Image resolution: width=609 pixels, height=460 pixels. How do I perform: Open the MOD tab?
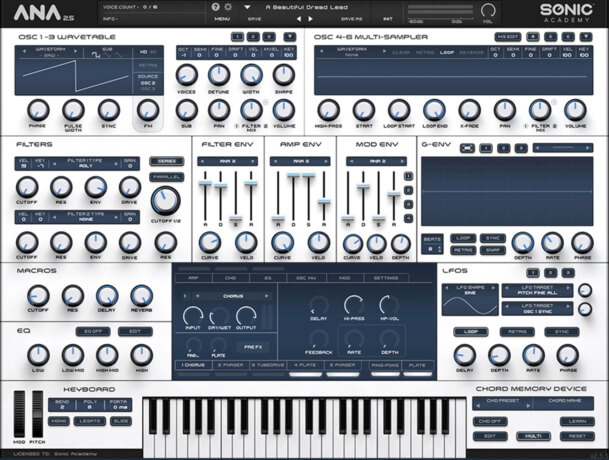pos(345,278)
